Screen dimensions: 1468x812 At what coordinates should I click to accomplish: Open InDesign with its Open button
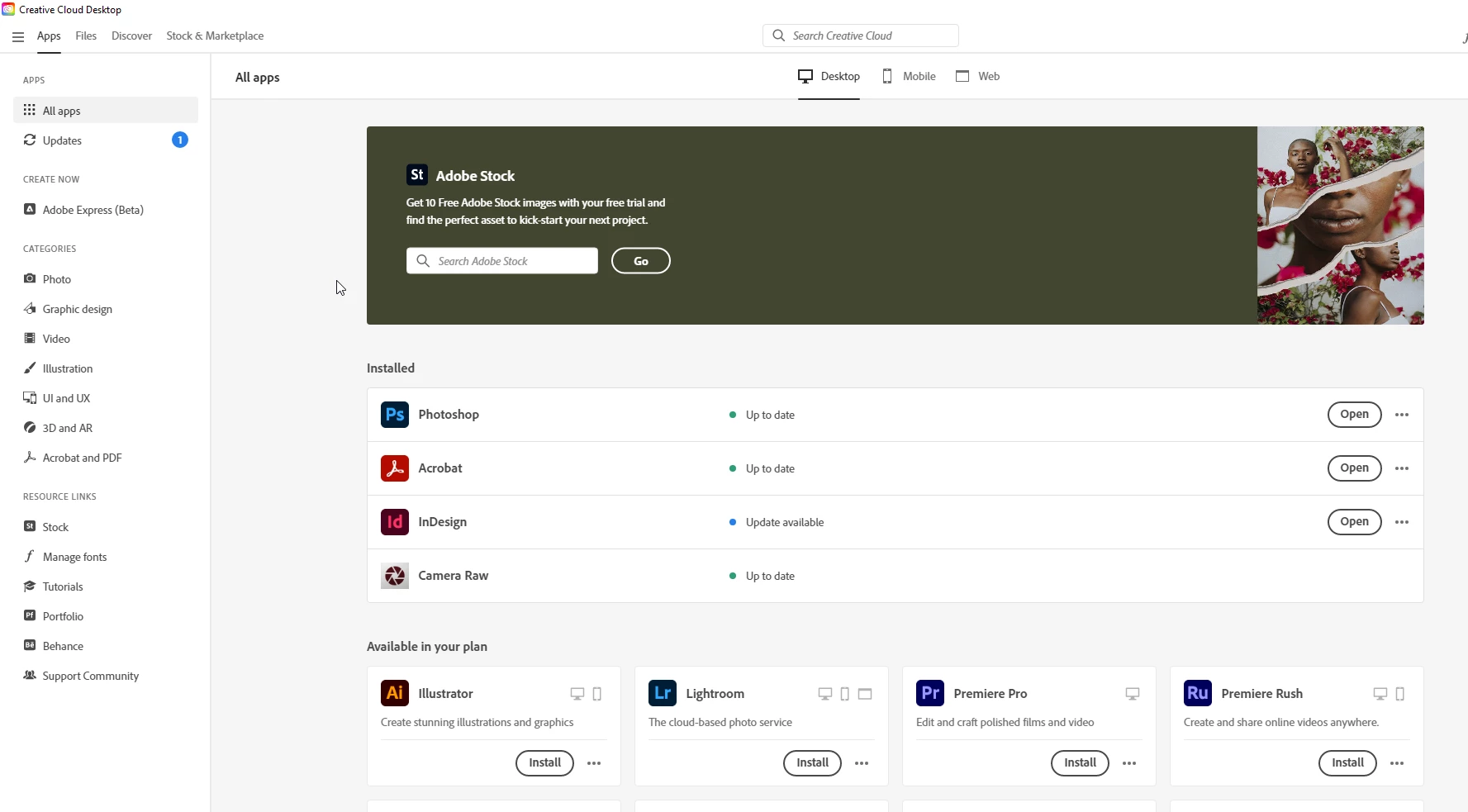(1354, 522)
